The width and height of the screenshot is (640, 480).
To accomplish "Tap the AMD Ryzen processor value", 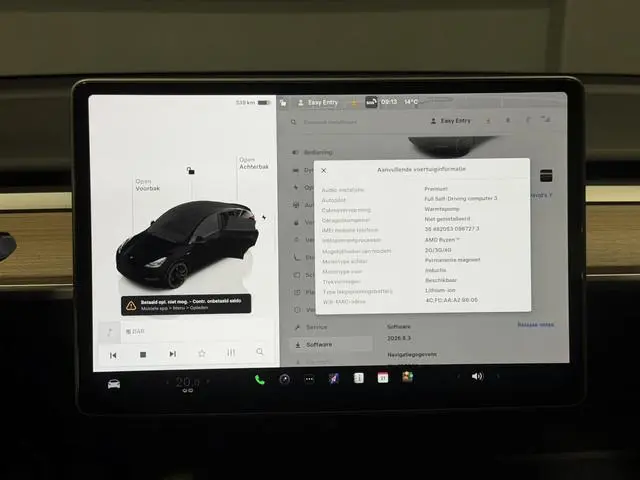I will coord(442,240).
